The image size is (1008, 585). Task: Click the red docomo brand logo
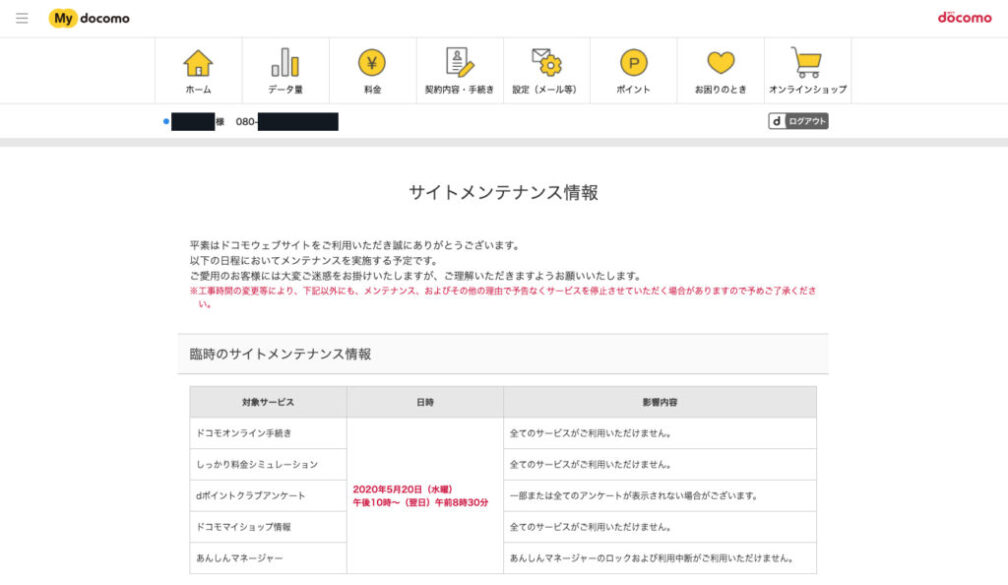[x=964, y=17]
